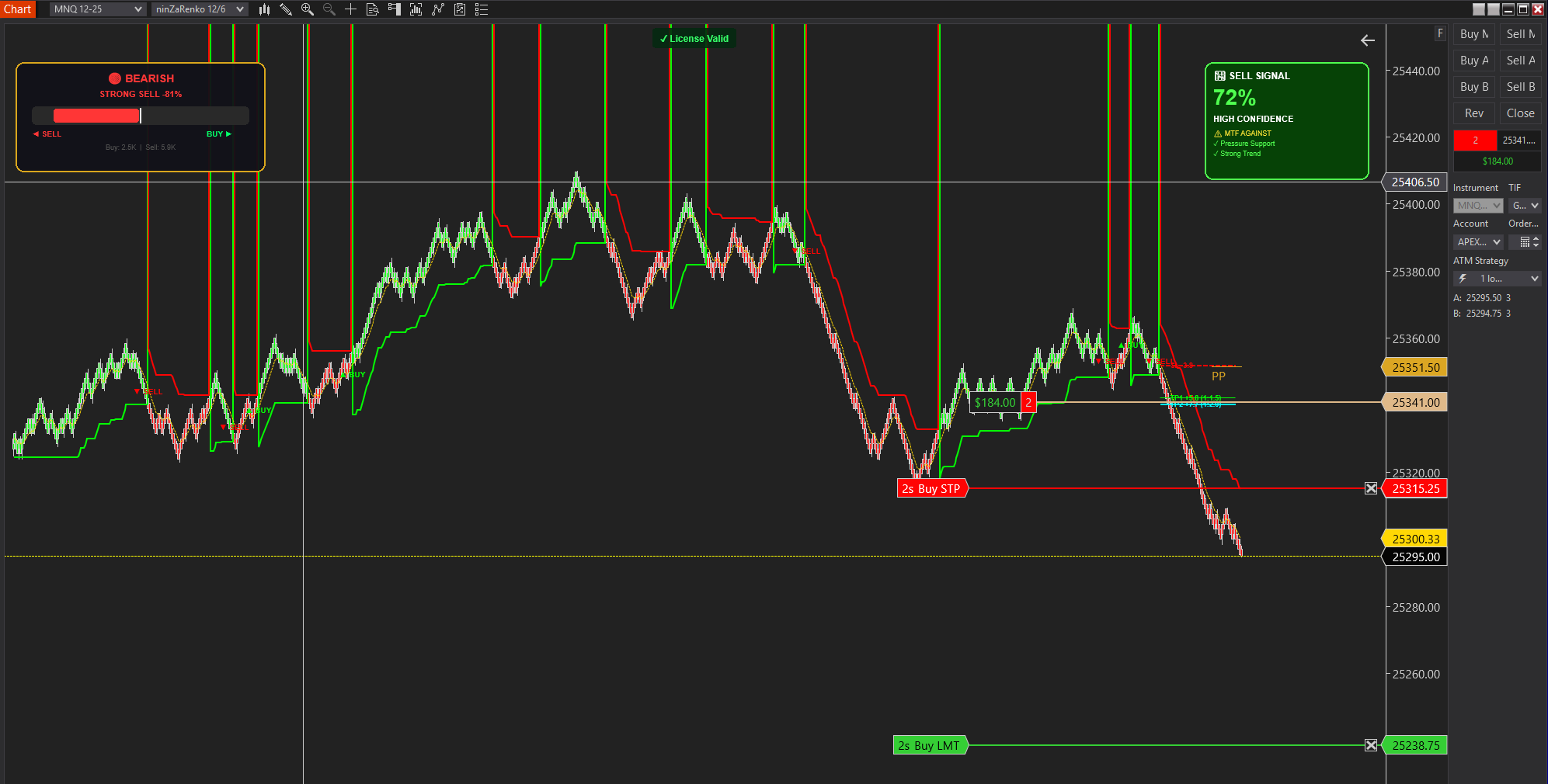1548x784 pixels.
Task: Click the License Valid badge
Action: click(x=694, y=39)
